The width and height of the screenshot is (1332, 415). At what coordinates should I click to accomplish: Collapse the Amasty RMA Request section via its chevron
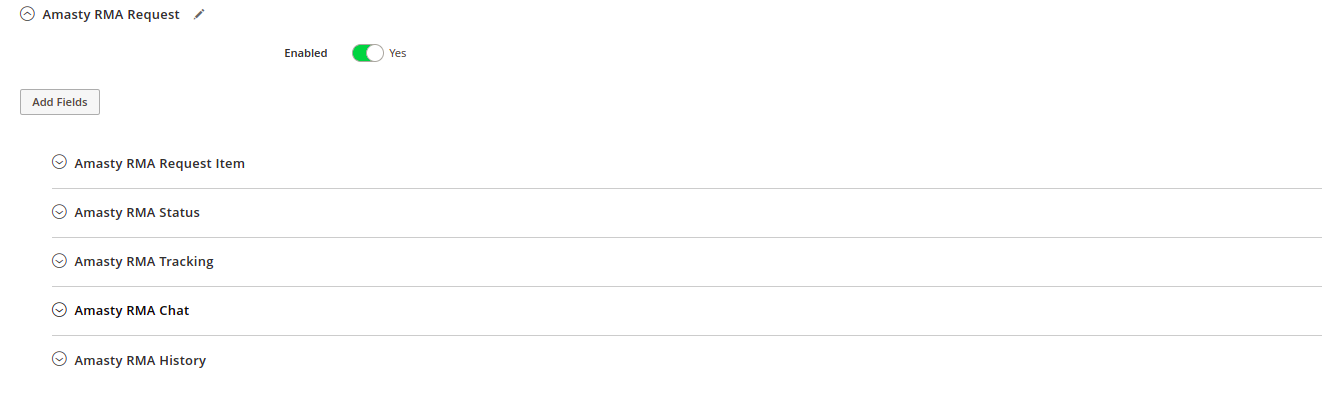(x=27, y=15)
